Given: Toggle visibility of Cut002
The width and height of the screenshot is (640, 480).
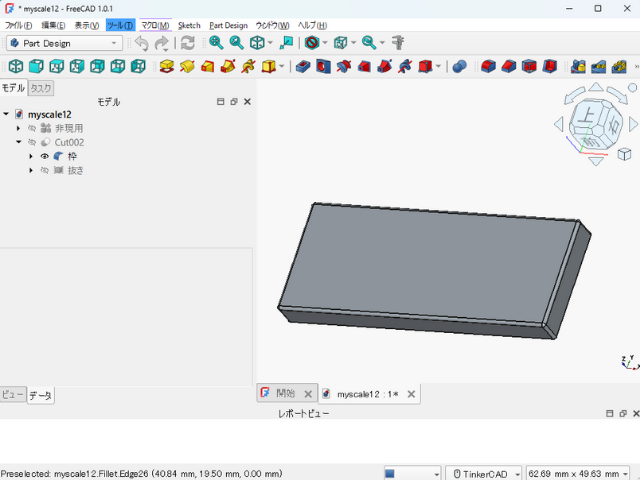Looking at the screenshot, I should pyautogui.click(x=32, y=142).
